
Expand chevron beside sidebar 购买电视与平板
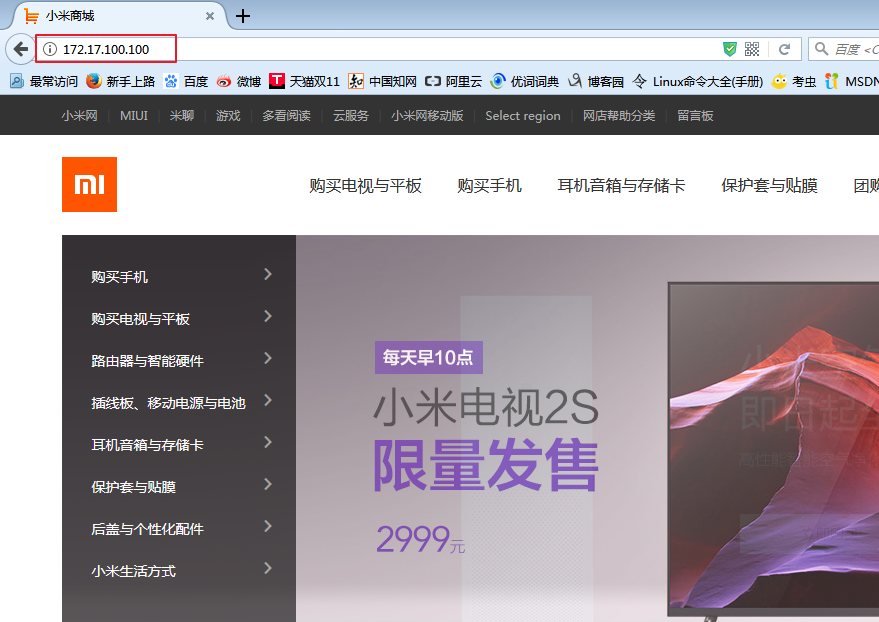tap(268, 316)
